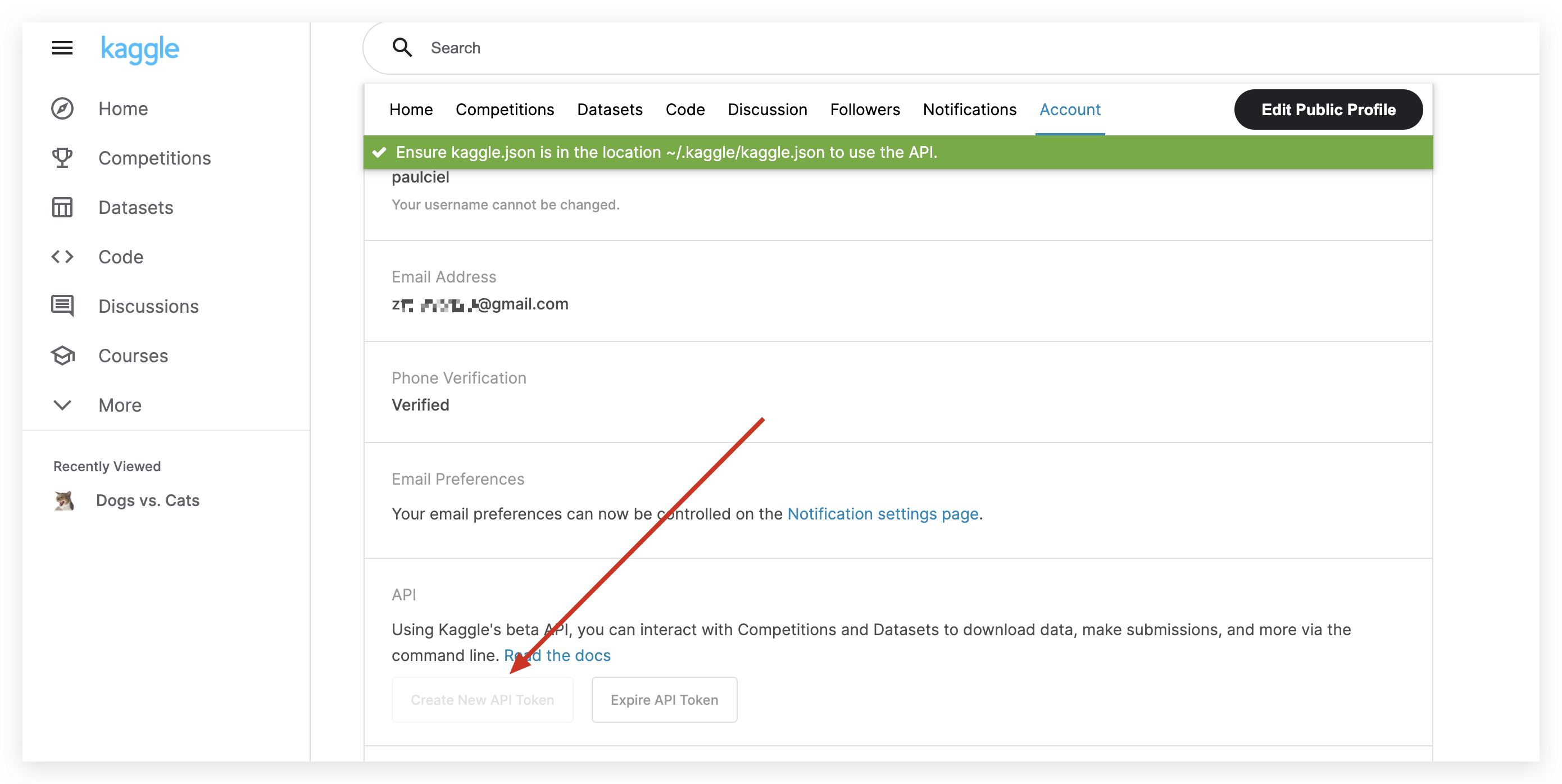
Task: Open the Notification settings page link
Action: click(x=883, y=514)
